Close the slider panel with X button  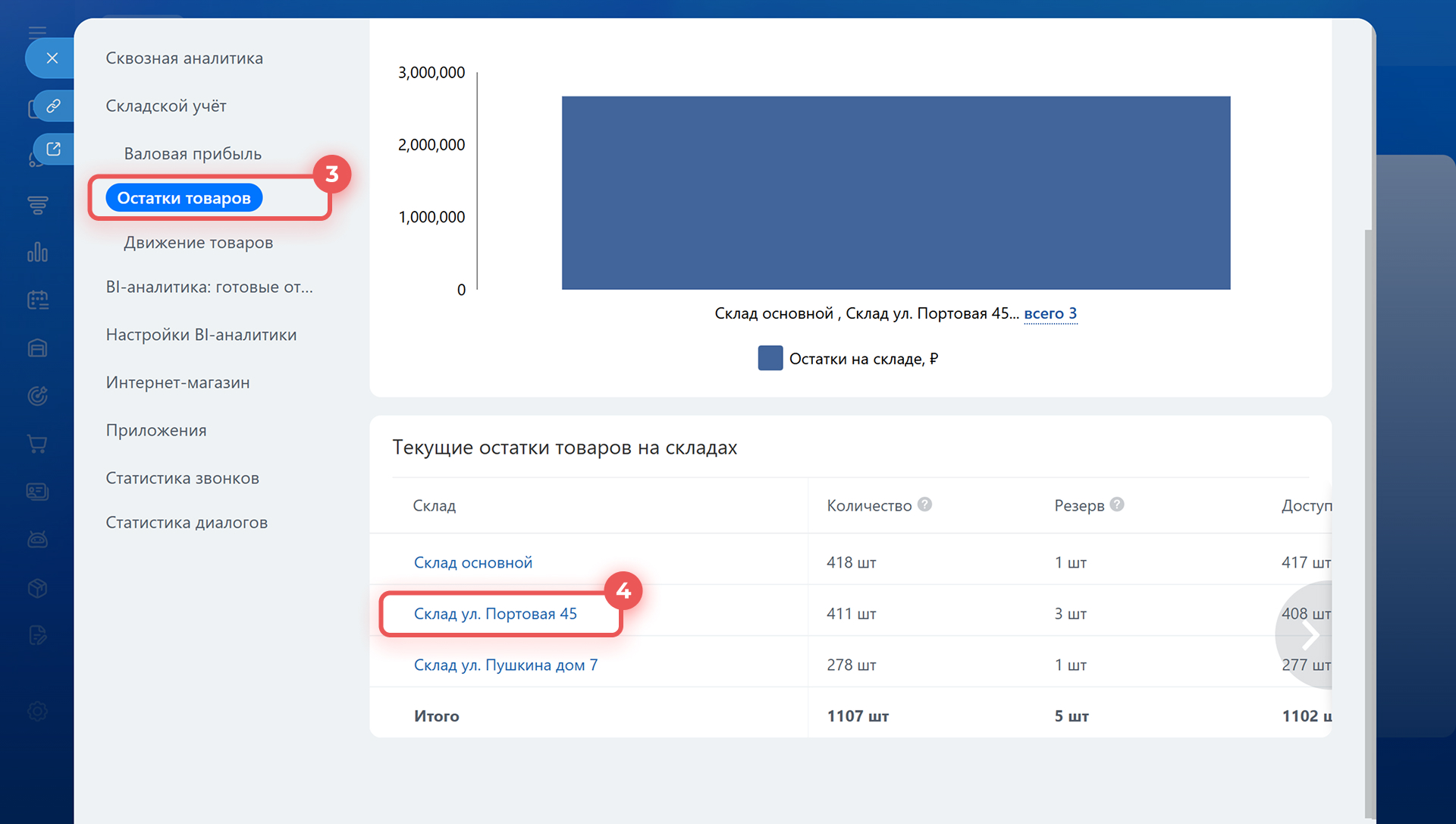tap(52, 58)
